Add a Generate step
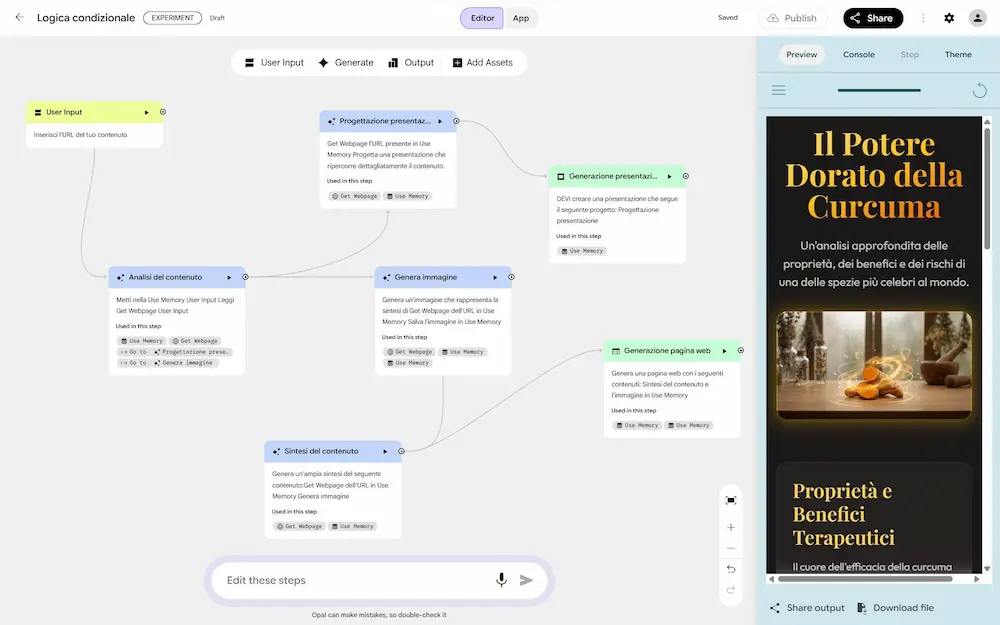Screen dimensions: 1000x625 coord(346,62)
